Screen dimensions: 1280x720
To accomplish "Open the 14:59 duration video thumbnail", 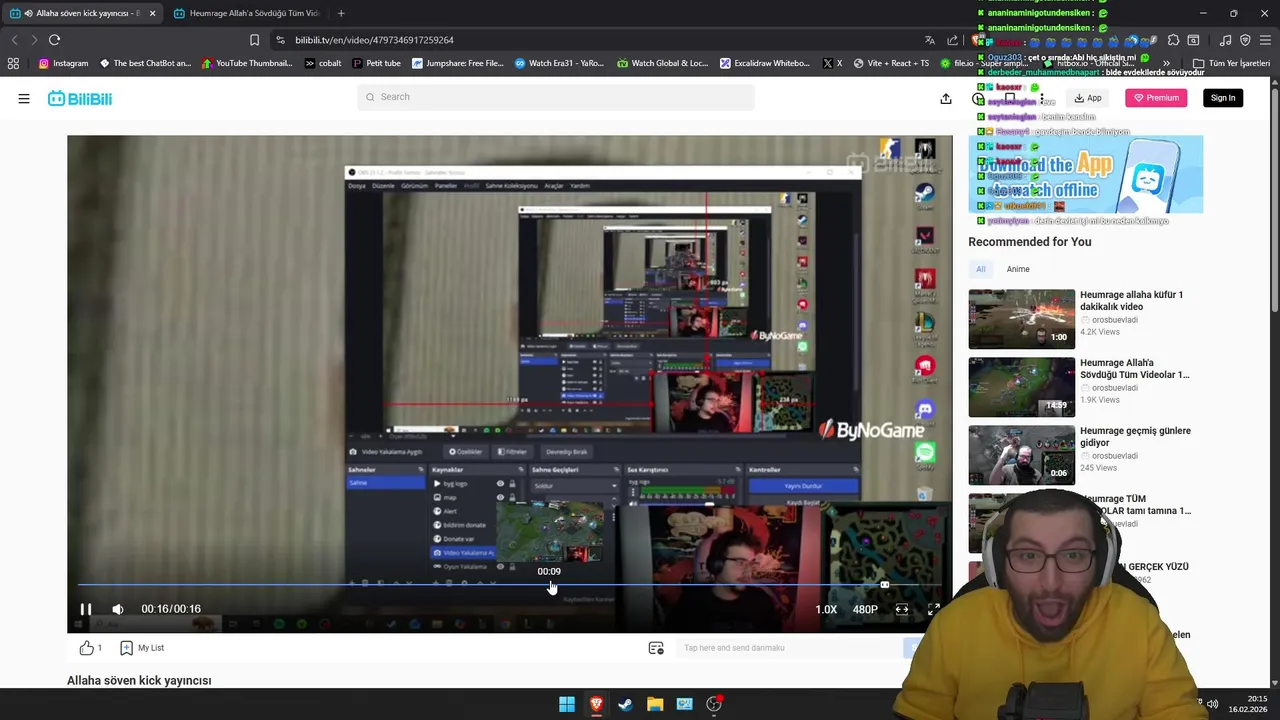I will (1021, 387).
